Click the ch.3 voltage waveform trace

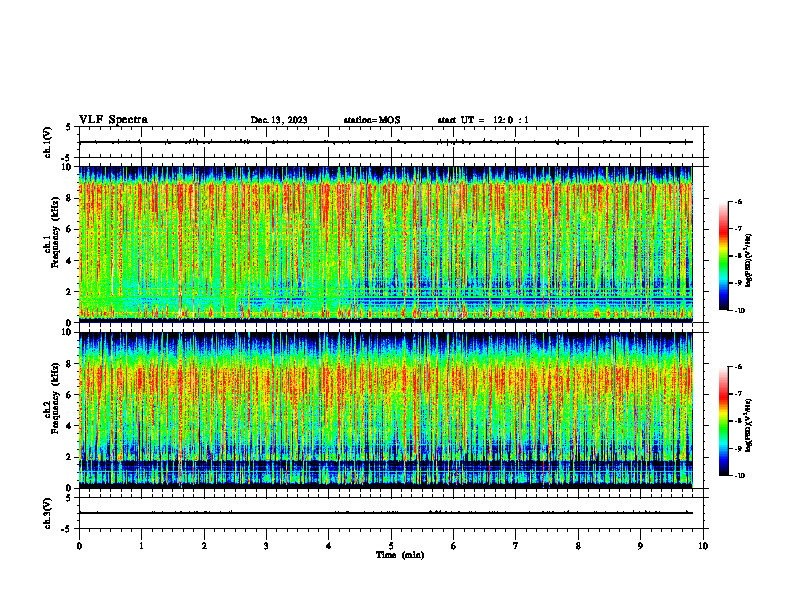[386, 513]
